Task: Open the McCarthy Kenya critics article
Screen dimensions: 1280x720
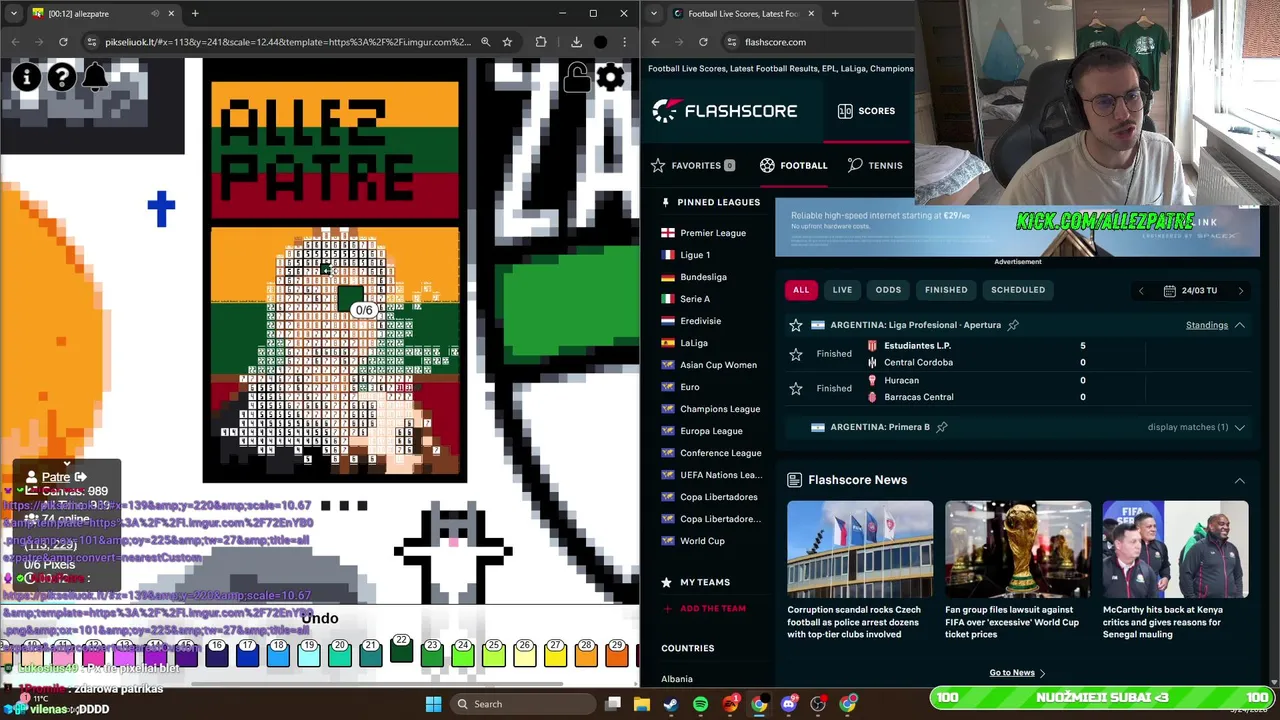Action: (1175, 571)
